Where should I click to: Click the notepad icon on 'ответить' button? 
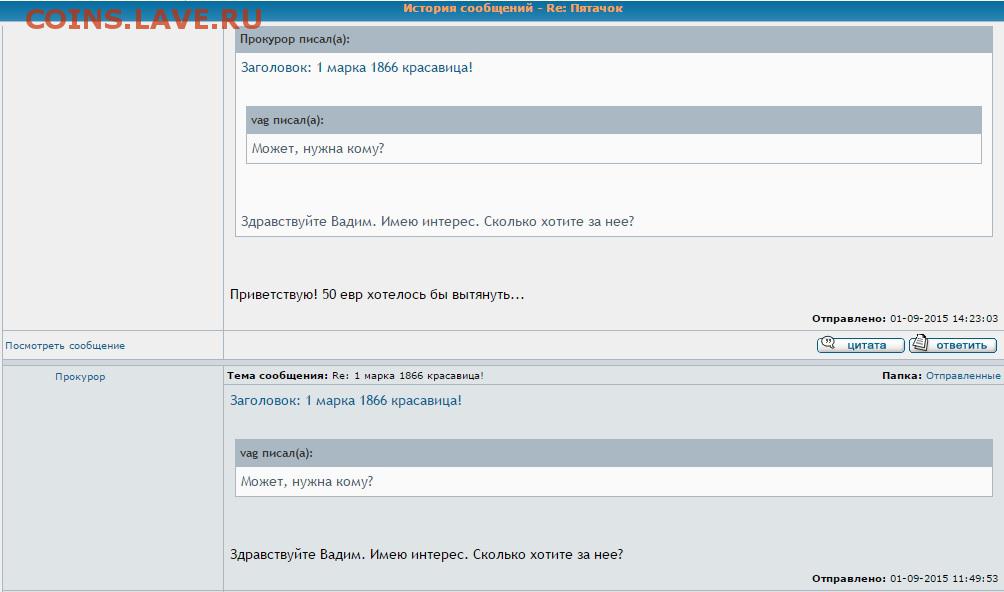pyautogui.click(x=919, y=343)
